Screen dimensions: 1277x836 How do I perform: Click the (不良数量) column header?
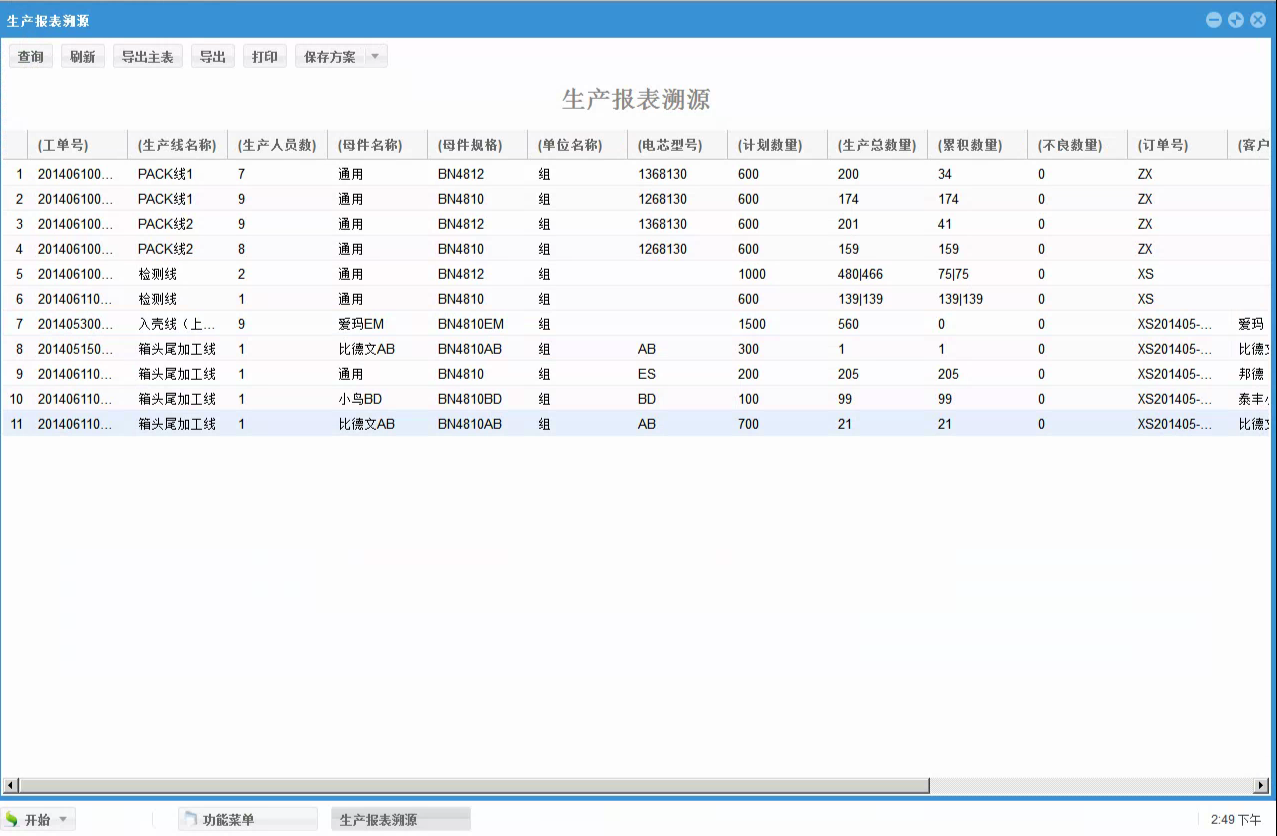[1078, 145]
